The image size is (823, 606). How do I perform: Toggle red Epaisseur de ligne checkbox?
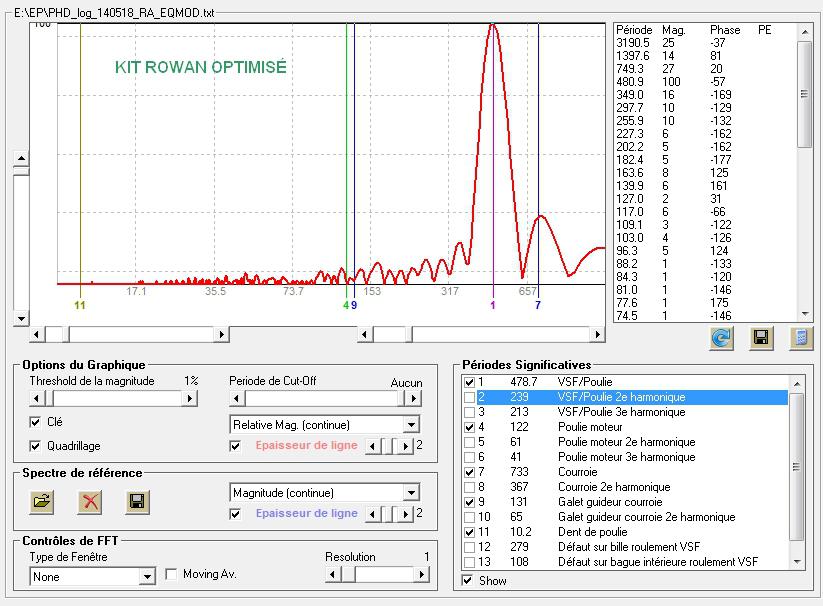(235, 446)
